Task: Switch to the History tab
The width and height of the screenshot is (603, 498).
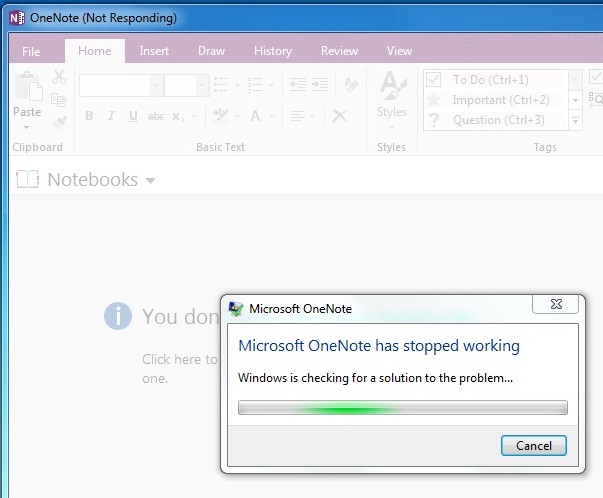Action: coord(273,51)
